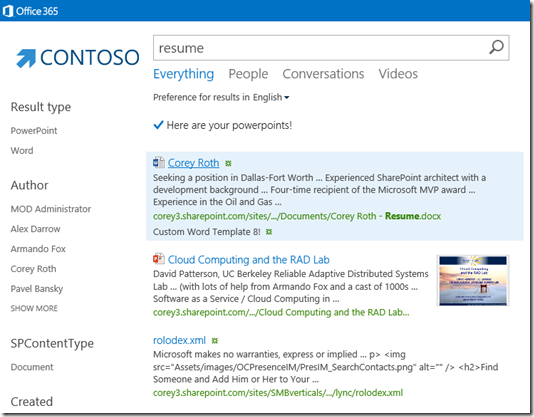
Task: Click green star icon next to rolodex.xml
Action: coord(215,340)
